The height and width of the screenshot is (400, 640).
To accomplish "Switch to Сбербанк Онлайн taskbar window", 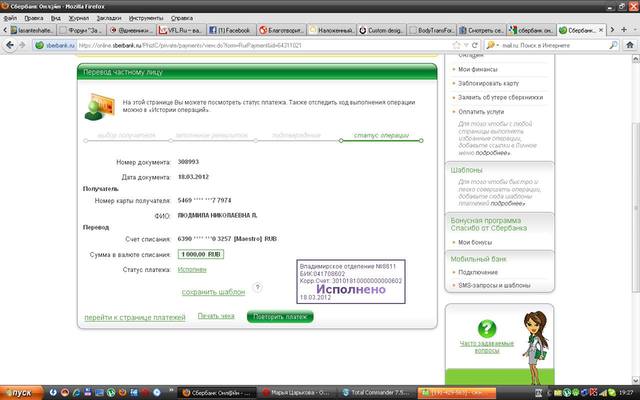I will click(218, 393).
